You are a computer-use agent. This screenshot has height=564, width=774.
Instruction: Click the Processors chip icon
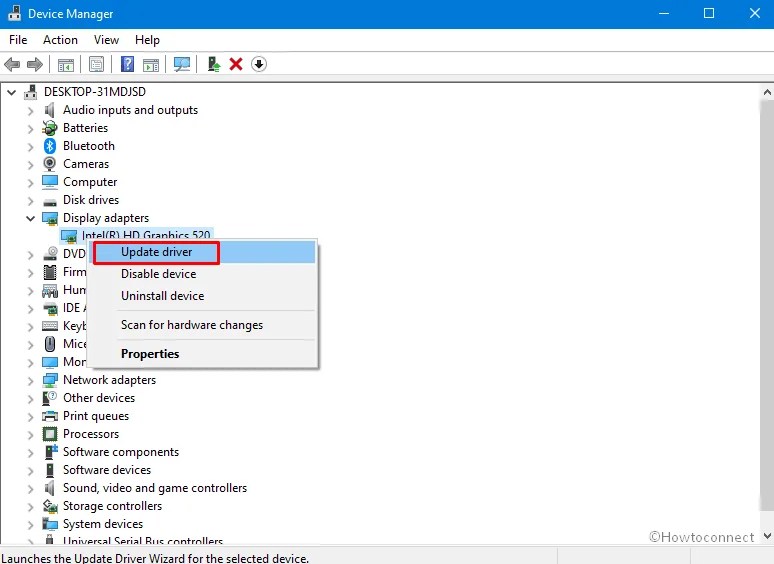(49, 434)
